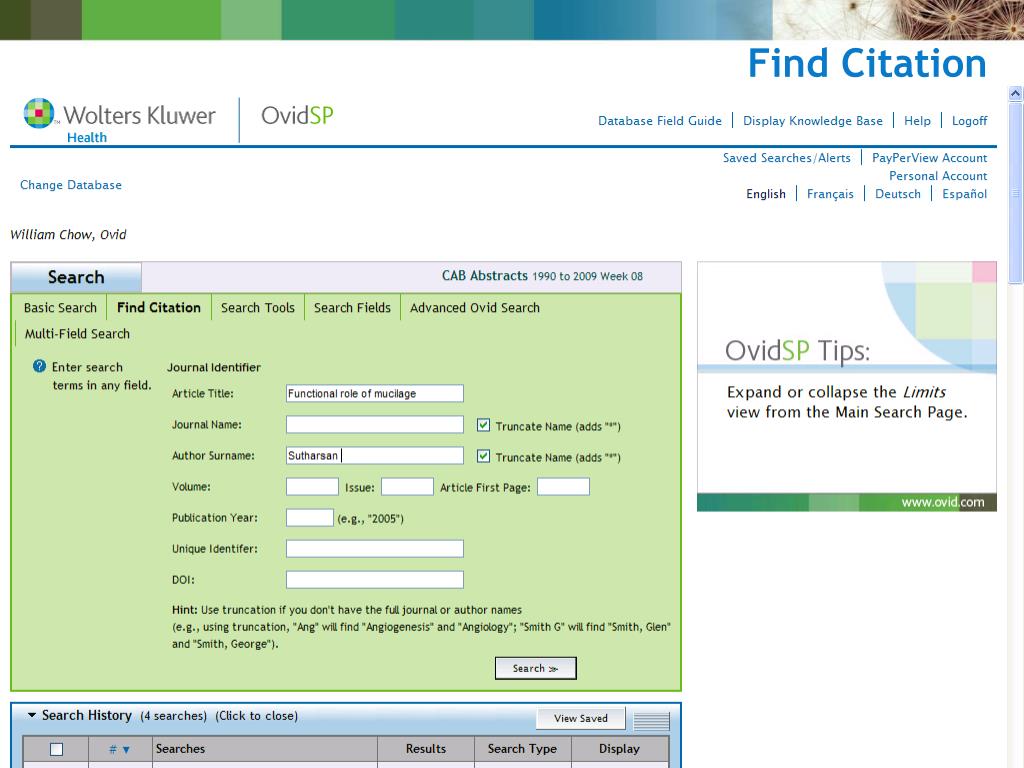Click the Unique Identifier input field
Screen dimensions: 1024x768
click(x=375, y=549)
